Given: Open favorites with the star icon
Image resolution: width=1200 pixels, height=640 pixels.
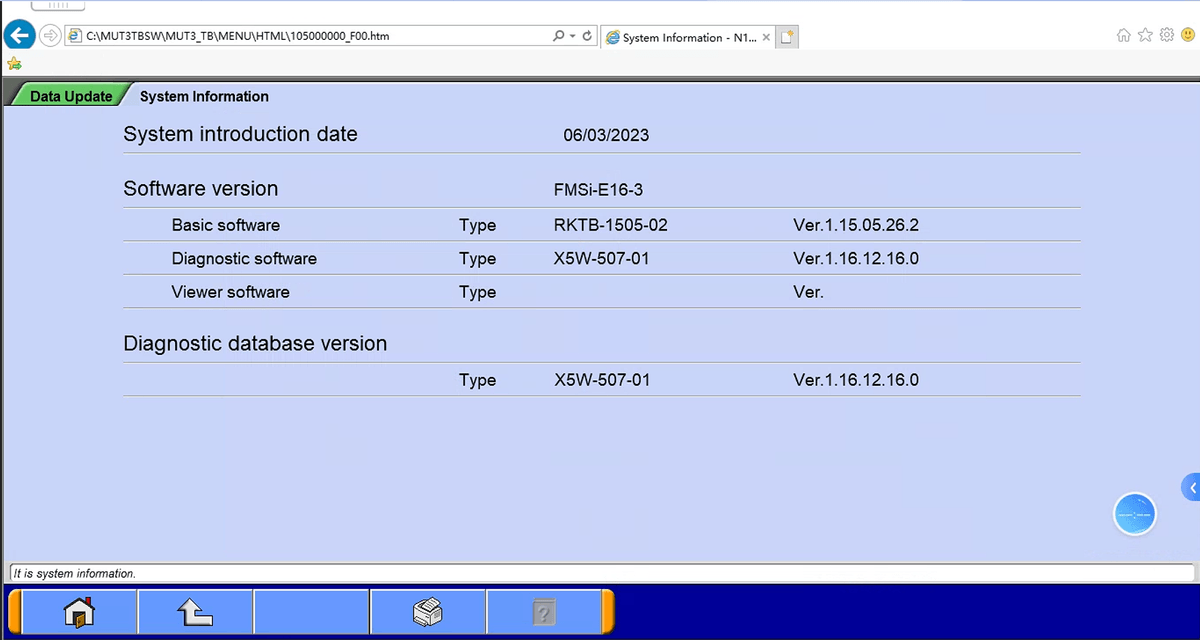Looking at the screenshot, I should pos(1145,35).
